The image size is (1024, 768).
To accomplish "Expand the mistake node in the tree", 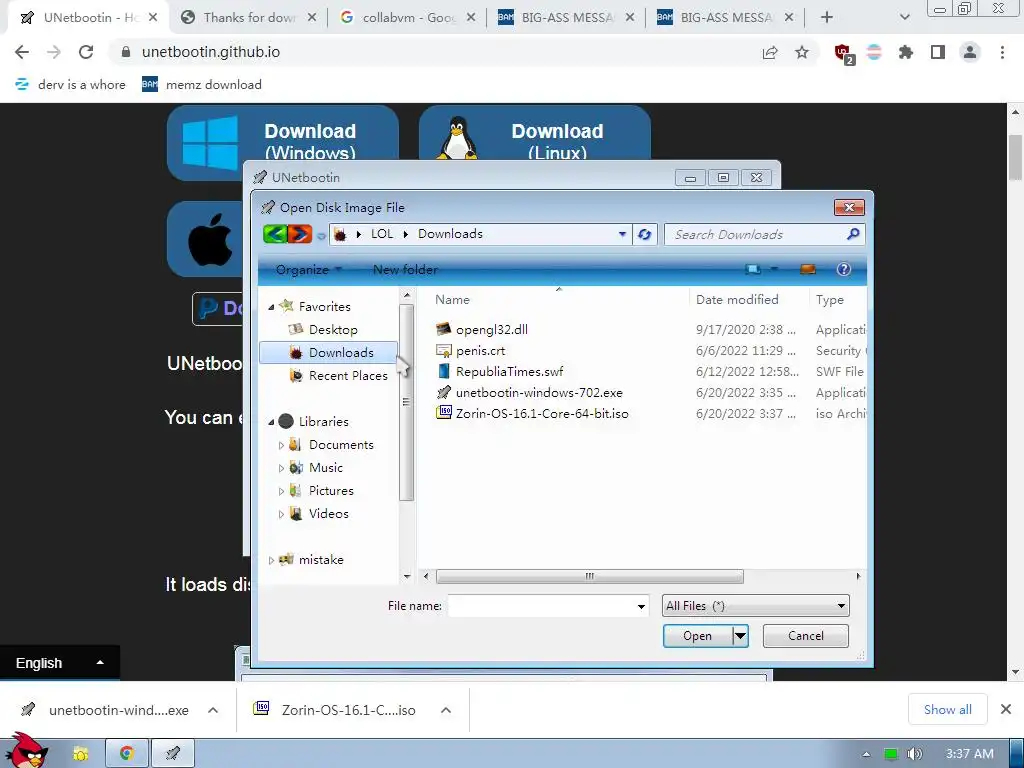I will (271, 560).
